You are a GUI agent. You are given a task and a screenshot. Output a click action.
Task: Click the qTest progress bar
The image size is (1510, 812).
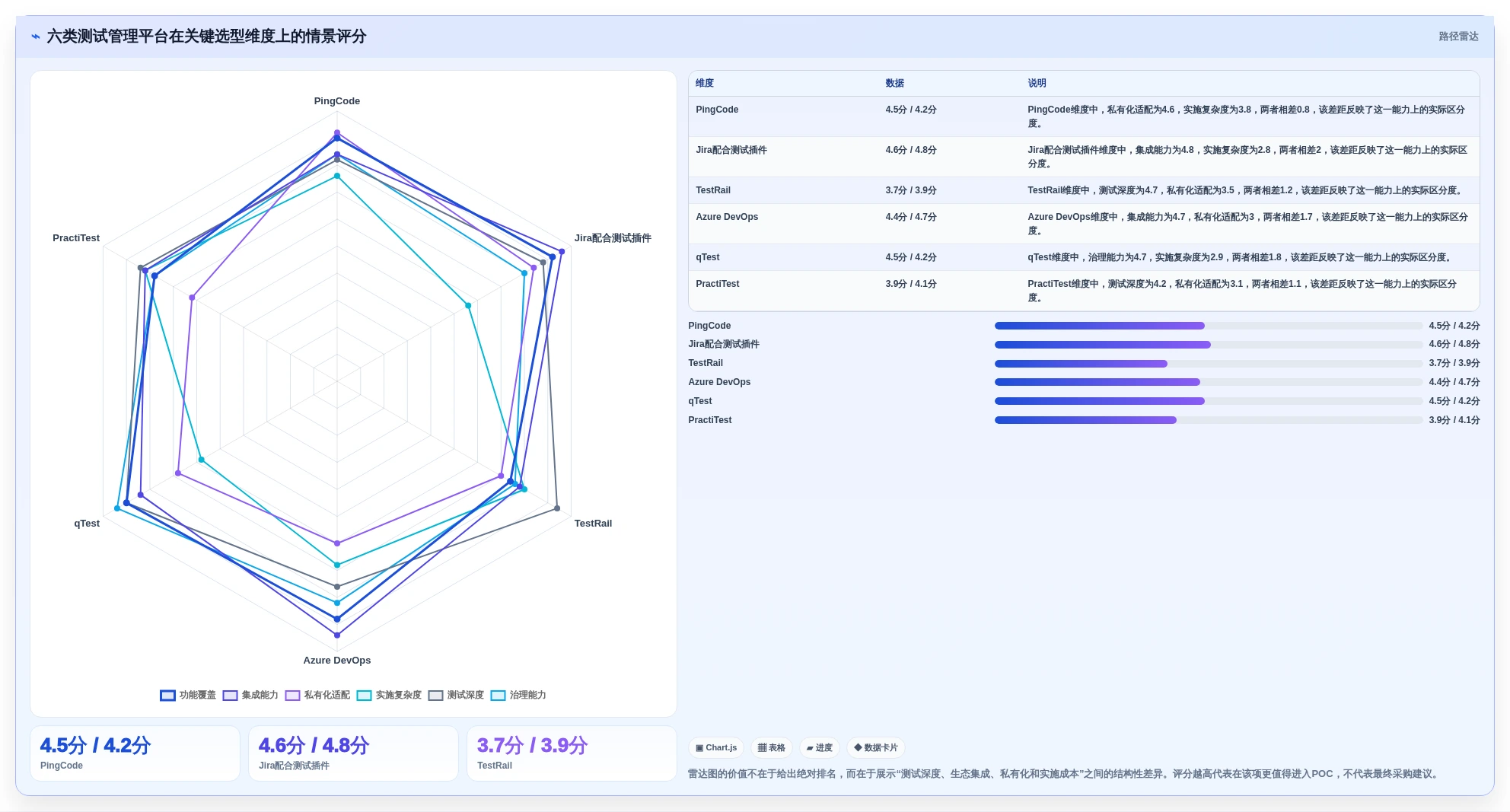[1208, 401]
